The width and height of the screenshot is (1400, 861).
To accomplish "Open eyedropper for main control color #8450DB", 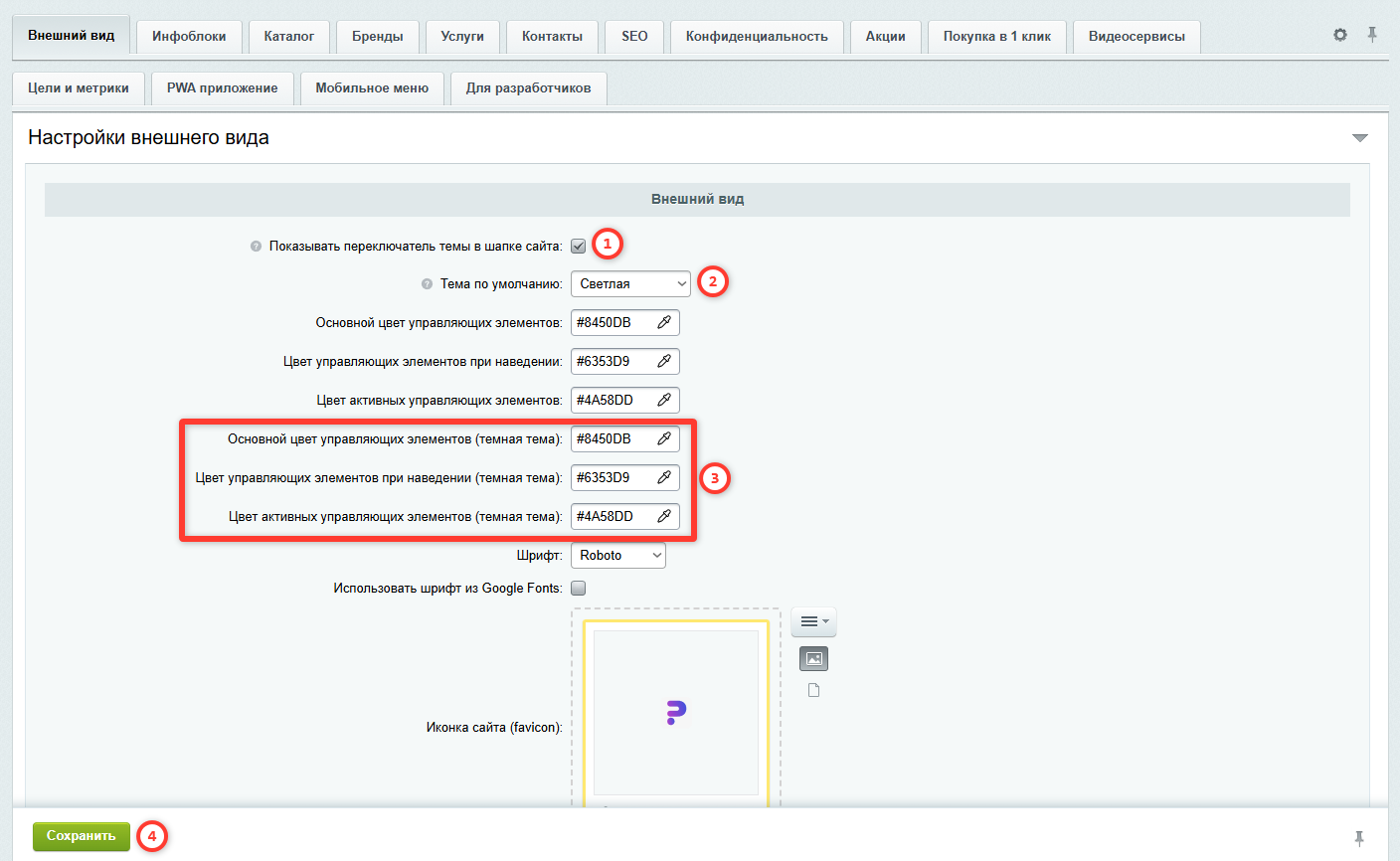I will [x=664, y=322].
